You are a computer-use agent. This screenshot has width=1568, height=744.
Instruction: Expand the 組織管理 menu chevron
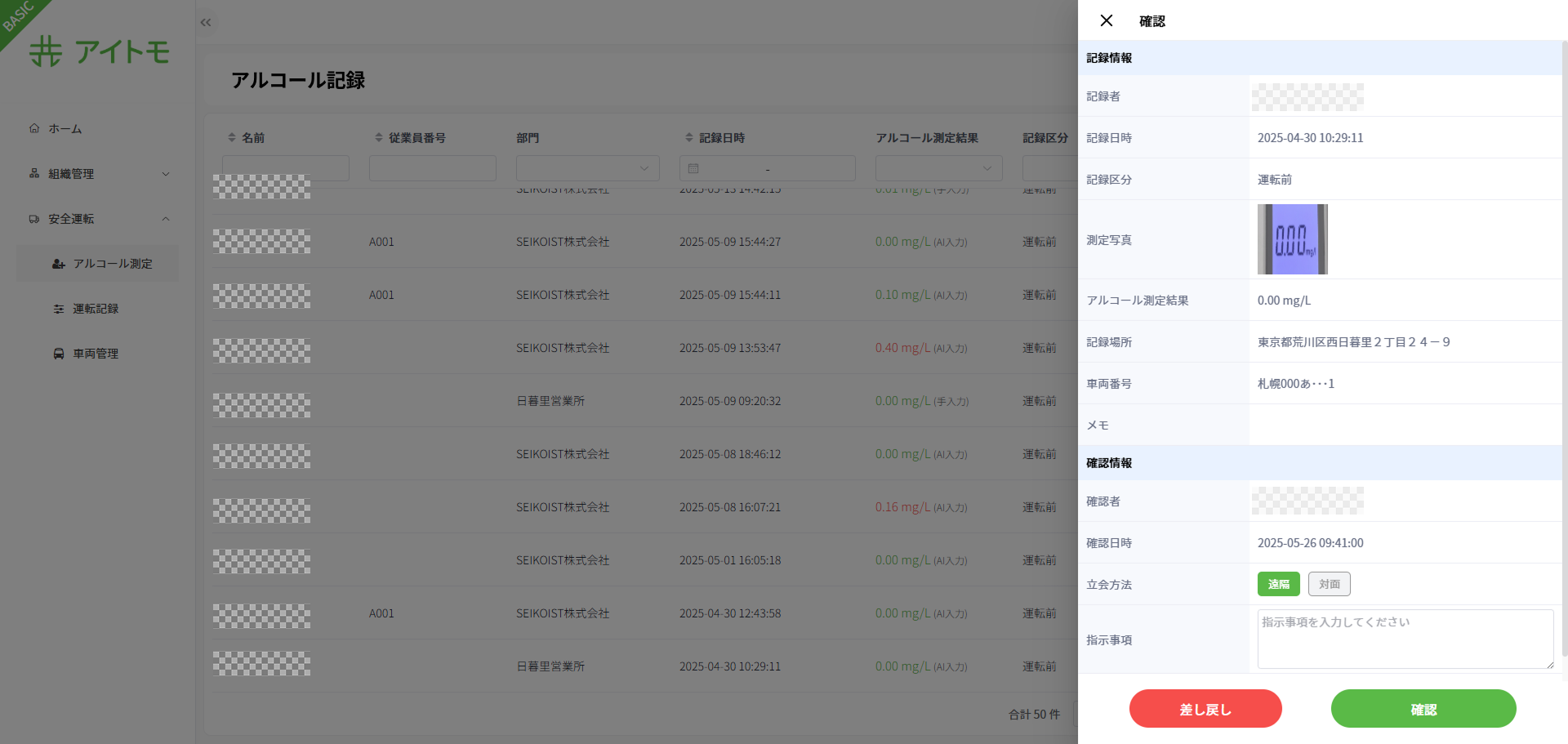(166, 174)
